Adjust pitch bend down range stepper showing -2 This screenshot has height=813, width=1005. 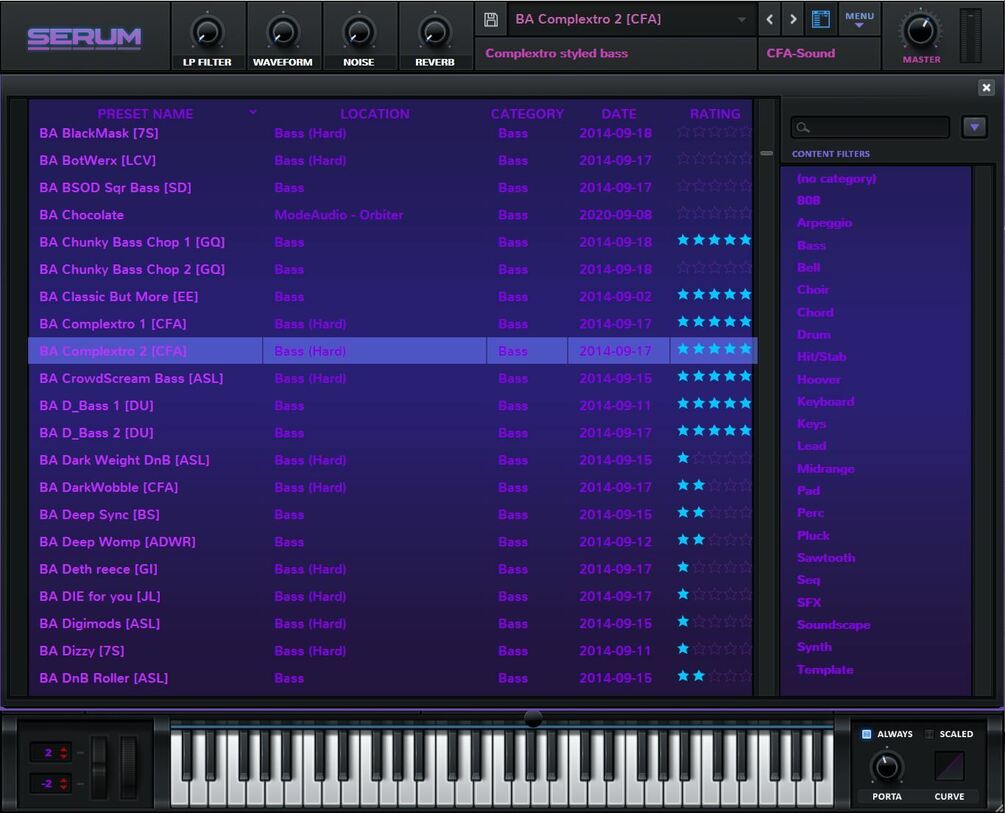[51, 783]
